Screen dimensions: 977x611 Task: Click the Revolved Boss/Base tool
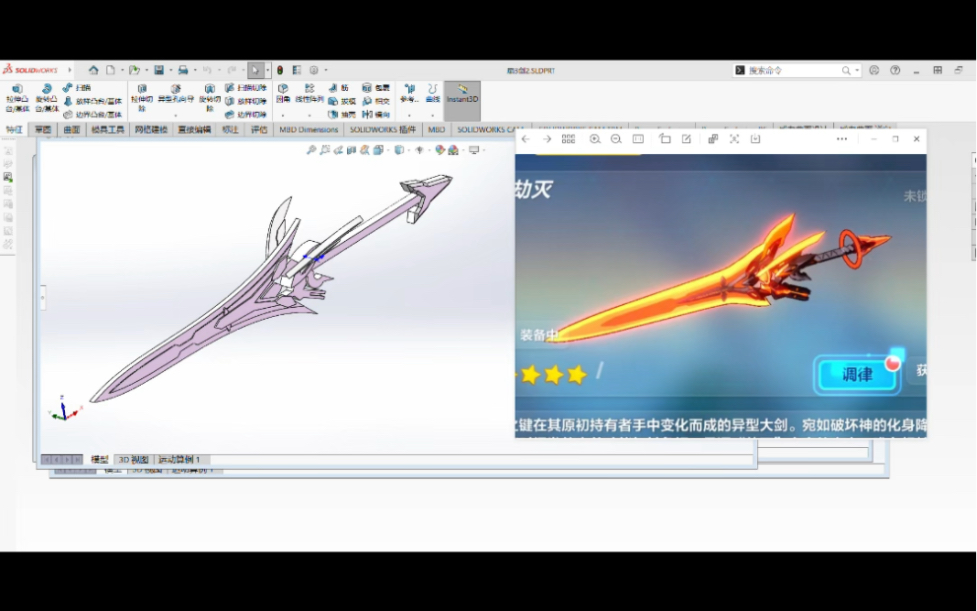click(46, 98)
